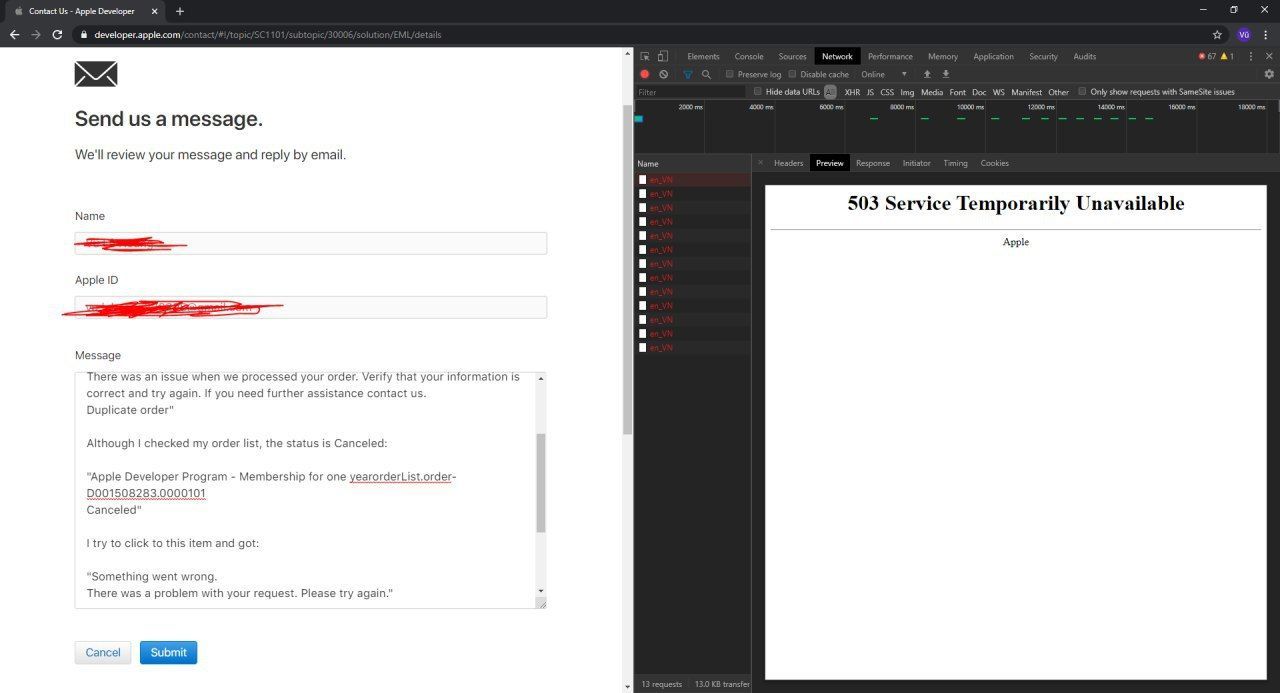Open the Audits panel

1085,56
